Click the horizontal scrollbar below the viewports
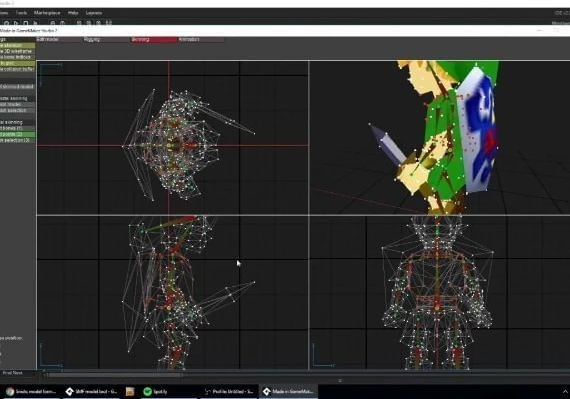The width and height of the screenshot is (570, 399). pos(115,375)
